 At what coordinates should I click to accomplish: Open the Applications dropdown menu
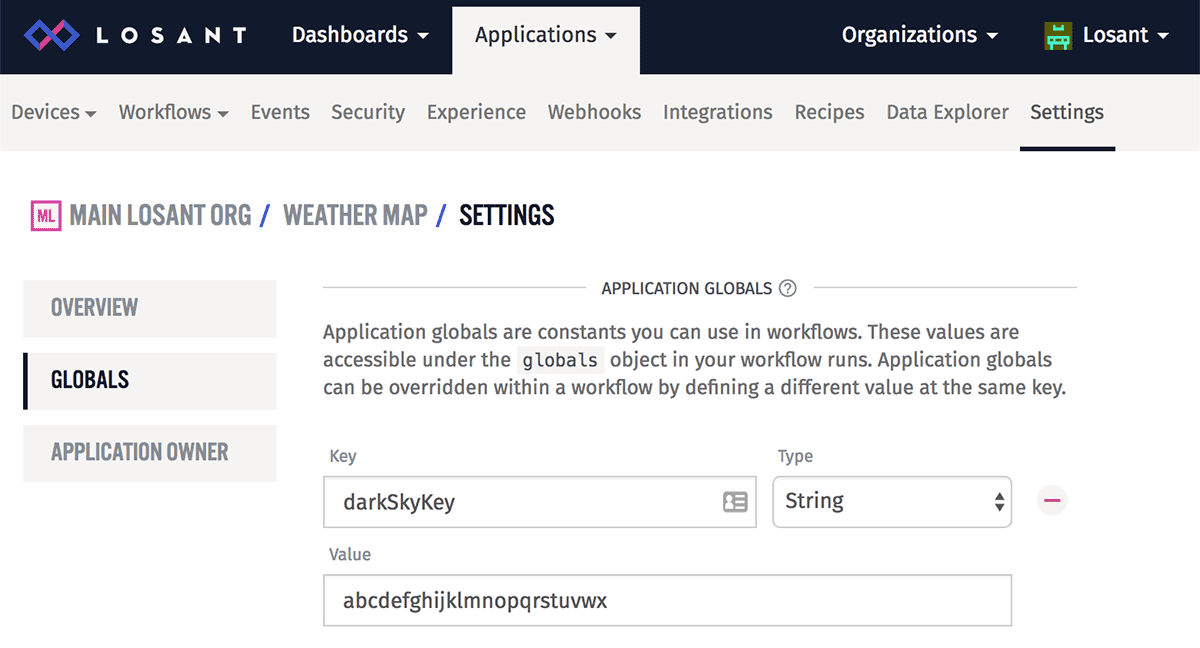(546, 35)
